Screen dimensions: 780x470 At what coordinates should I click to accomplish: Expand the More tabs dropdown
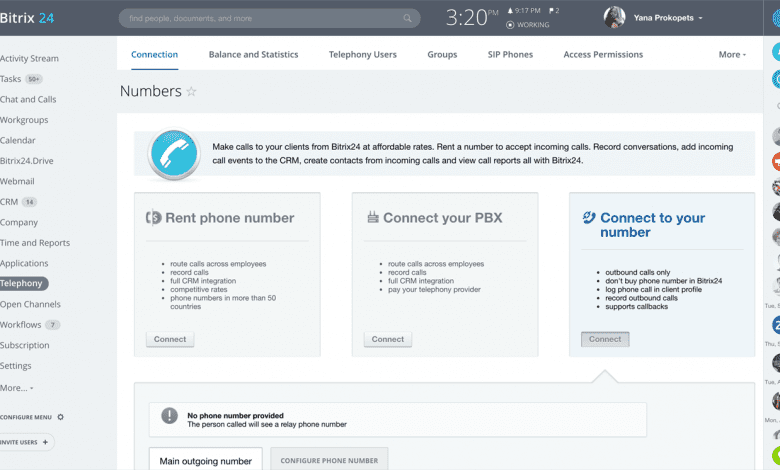(732, 55)
